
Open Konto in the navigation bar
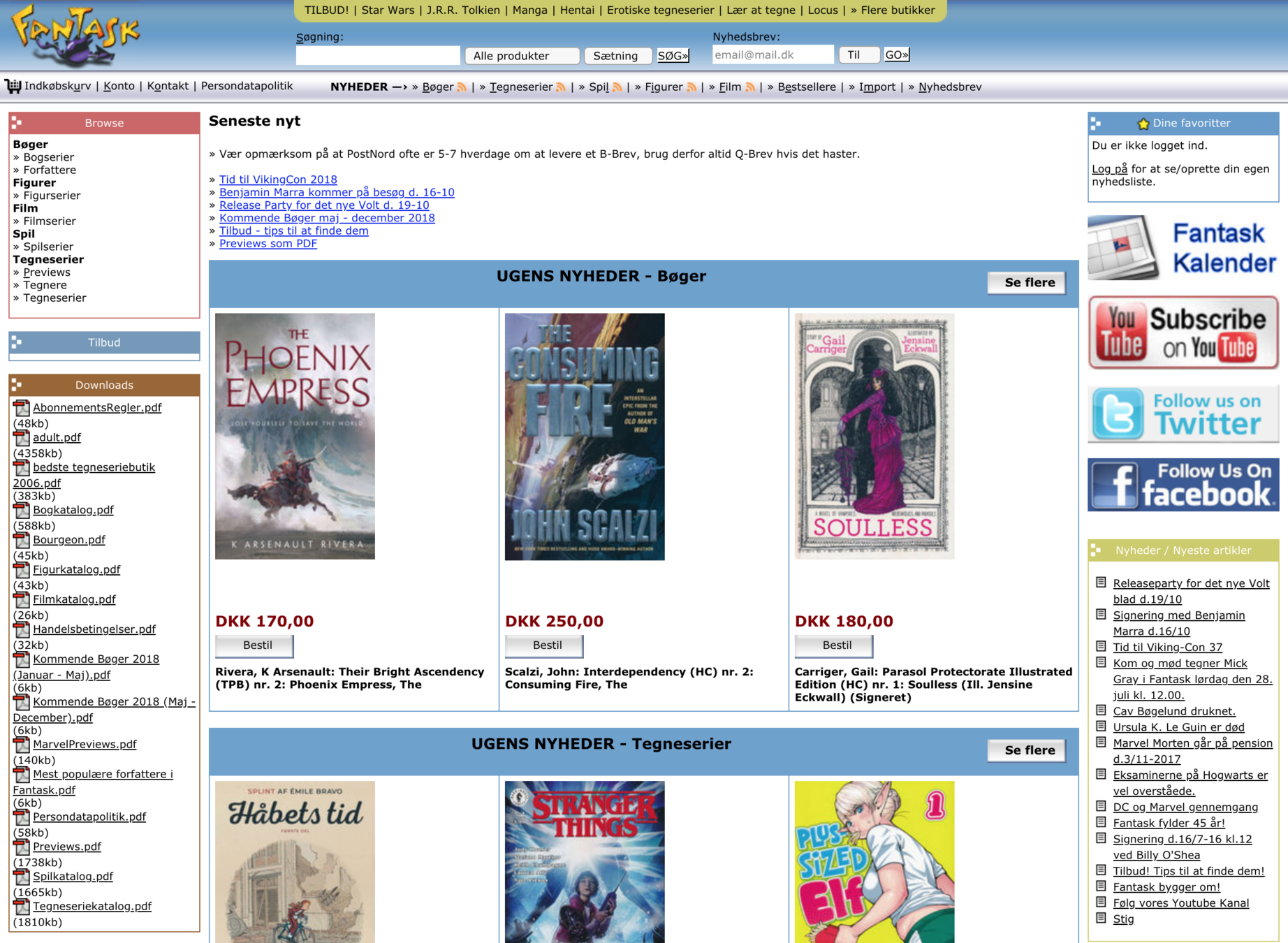[x=119, y=86]
